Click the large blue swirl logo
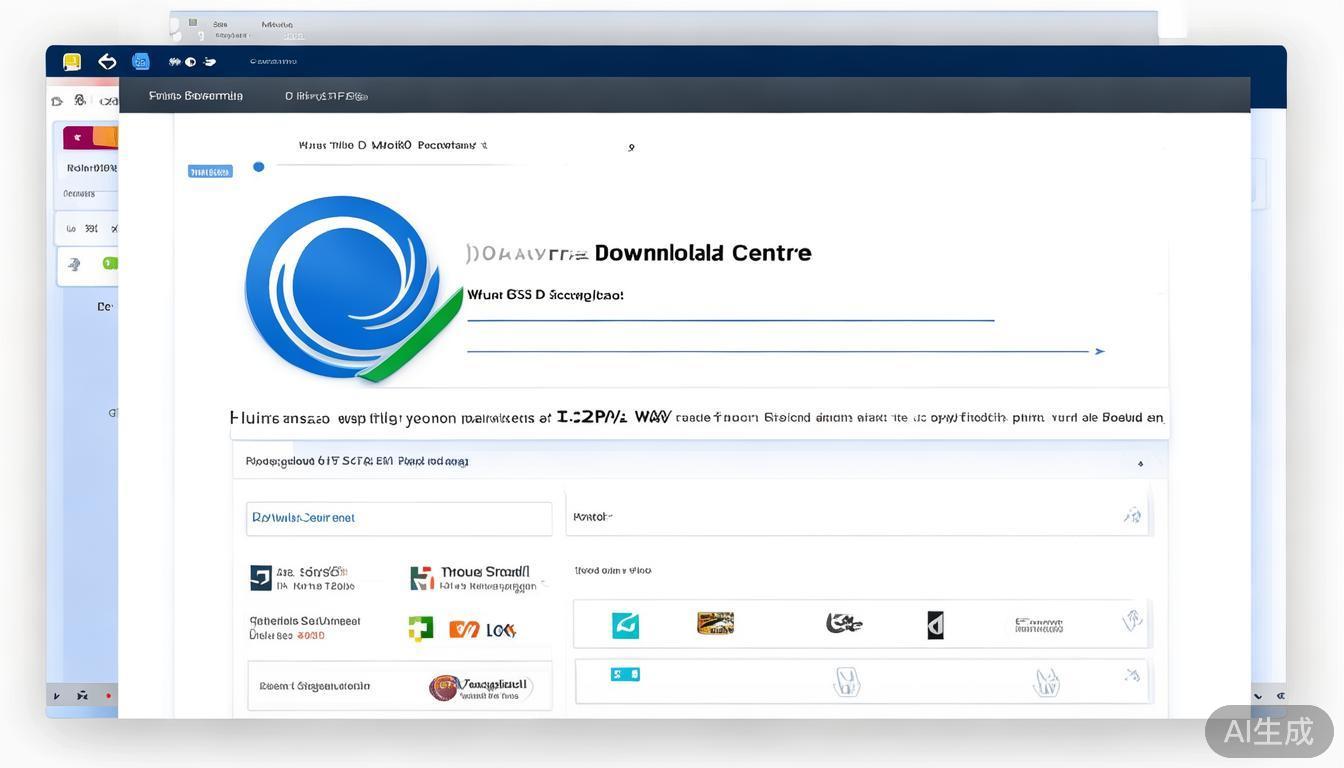 [x=345, y=288]
